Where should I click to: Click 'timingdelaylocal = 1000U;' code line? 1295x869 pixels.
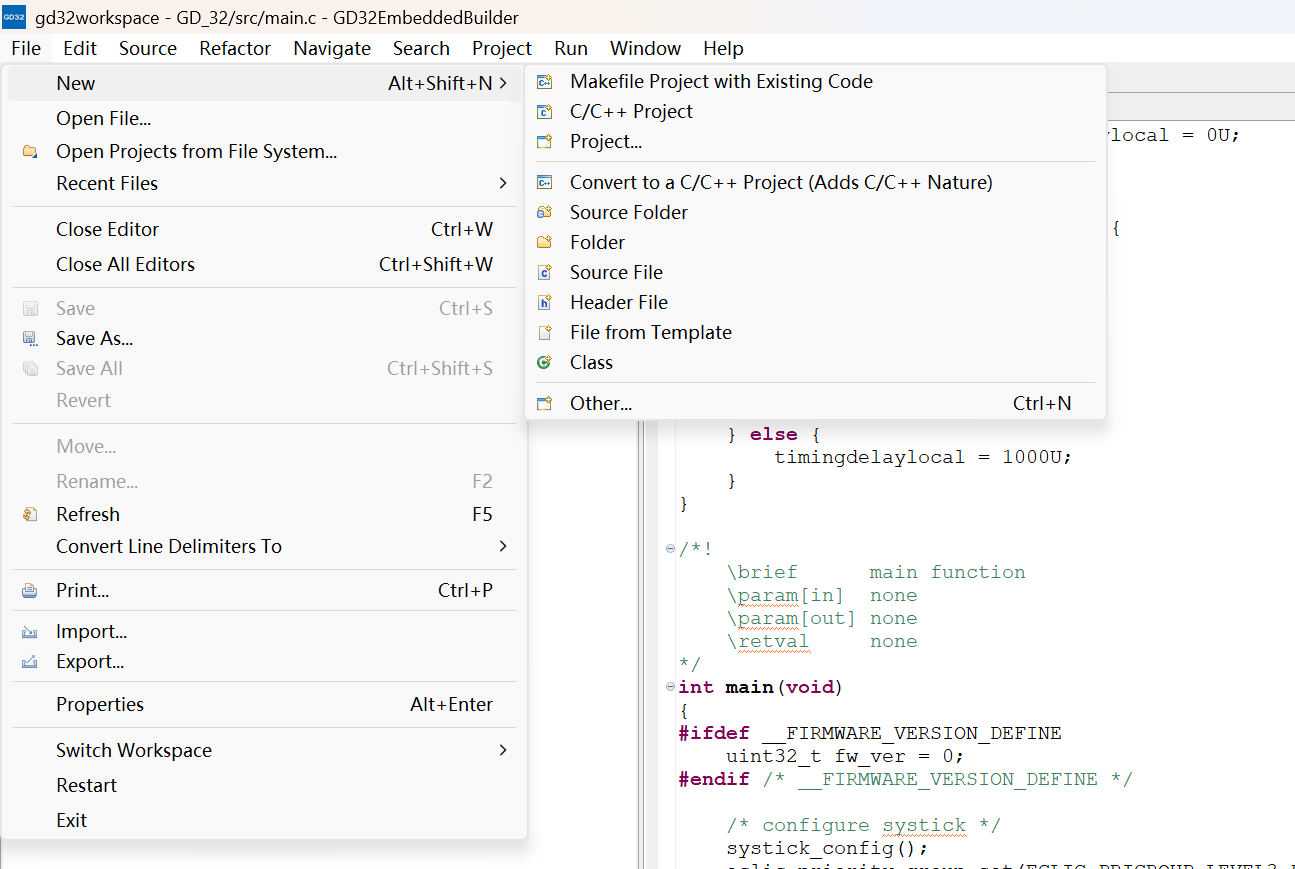click(923, 457)
